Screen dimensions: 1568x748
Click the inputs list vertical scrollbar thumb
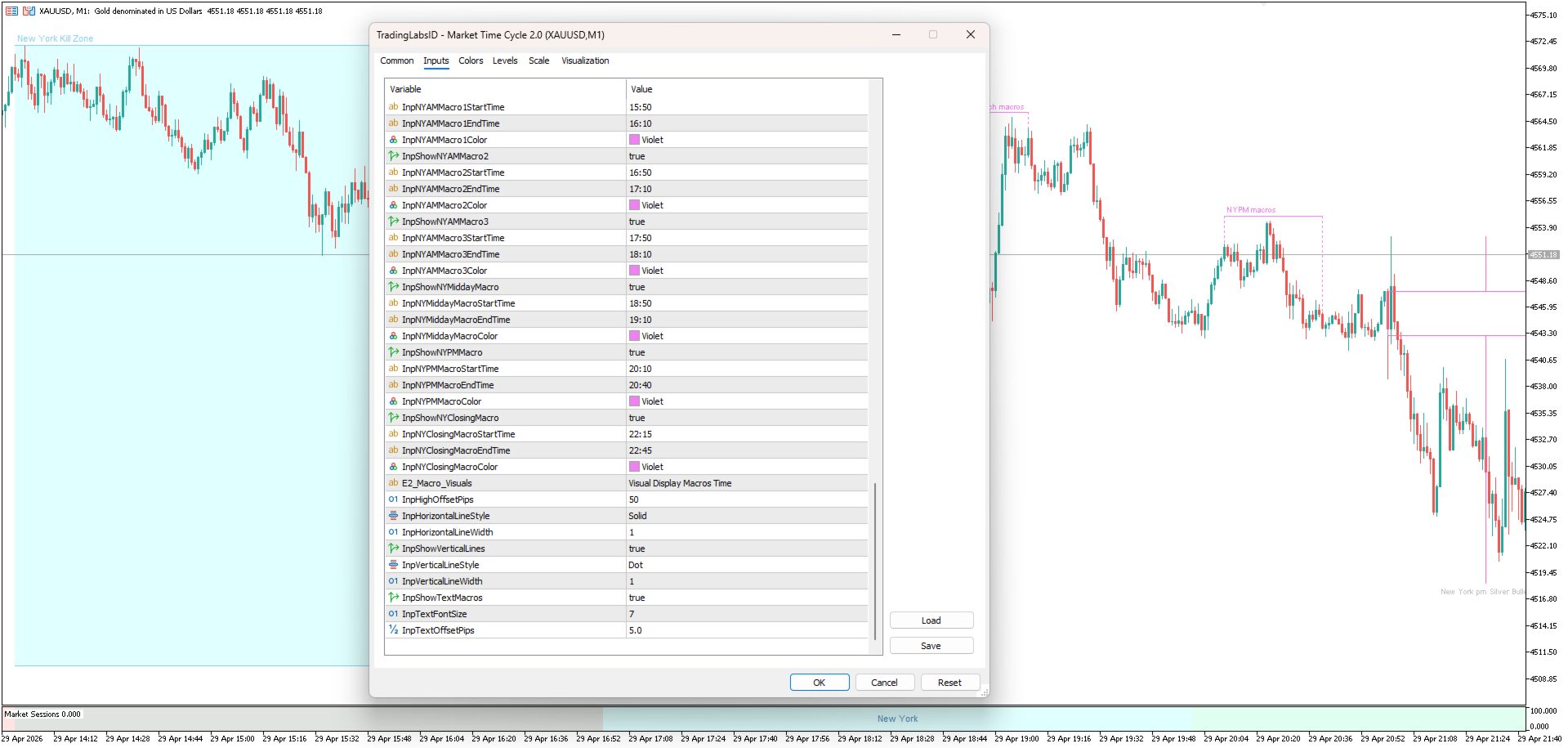tap(875, 561)
